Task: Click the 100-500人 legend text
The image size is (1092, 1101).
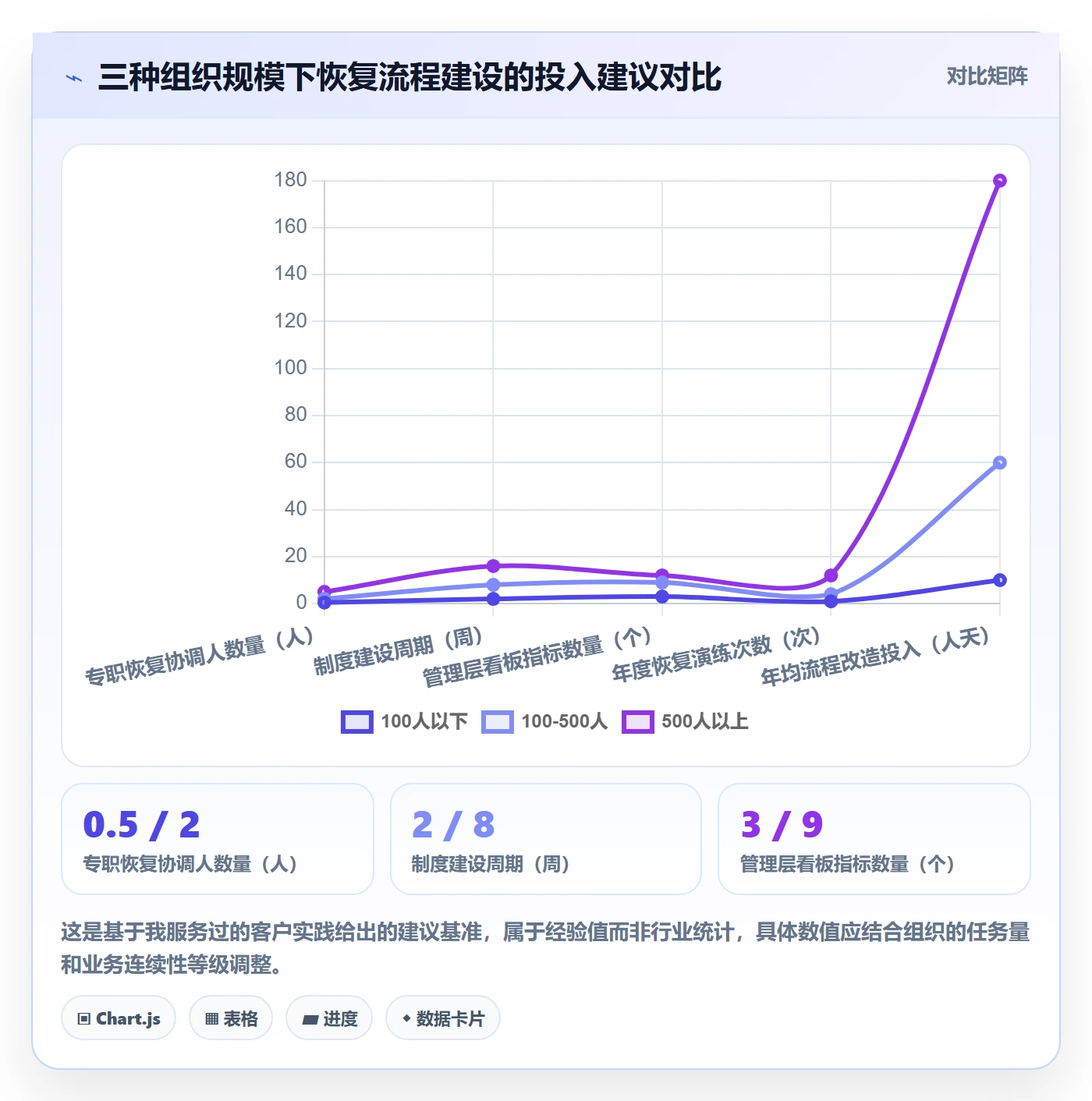Action: (565, 722)
